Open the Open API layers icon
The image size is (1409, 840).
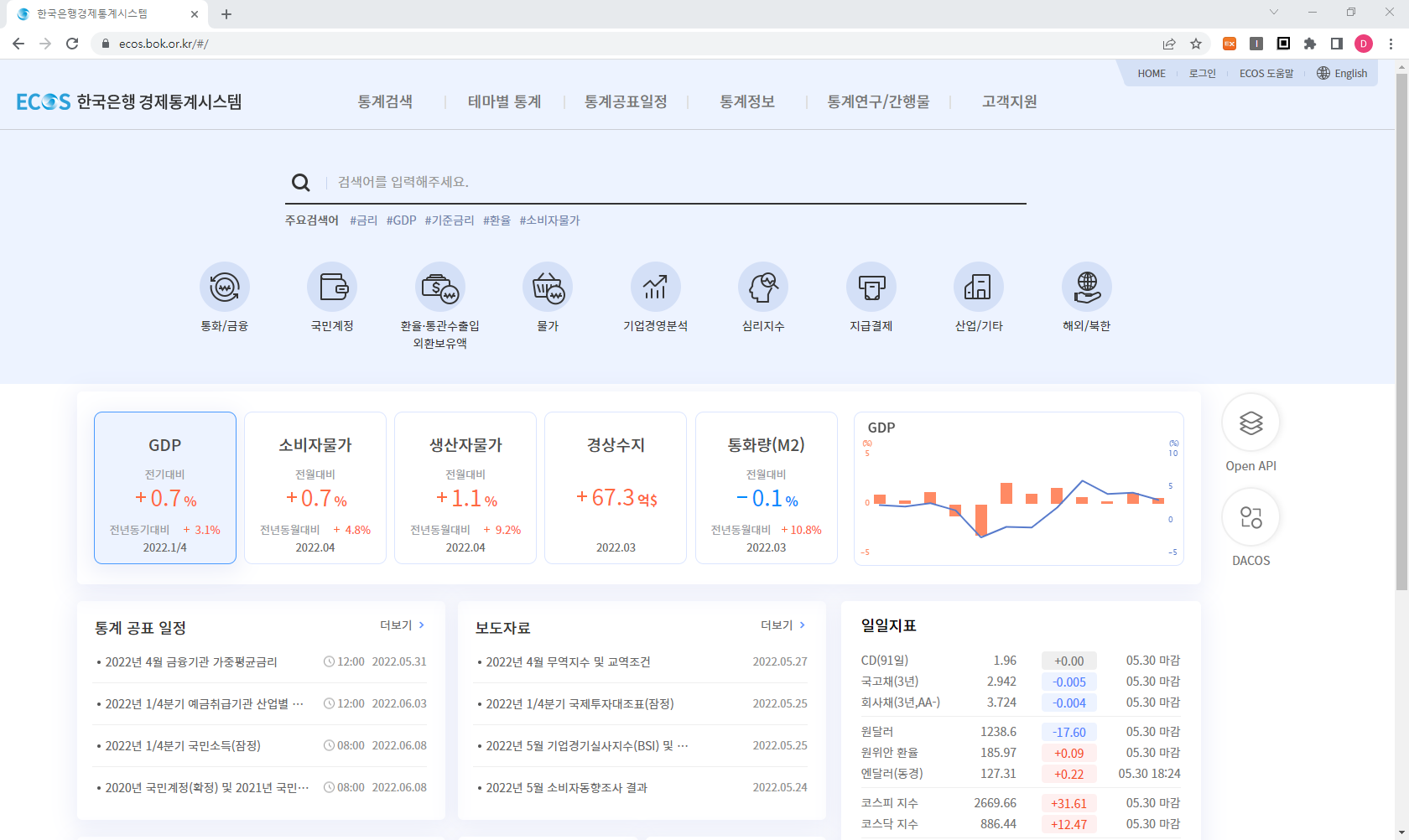click(1250, 423)
